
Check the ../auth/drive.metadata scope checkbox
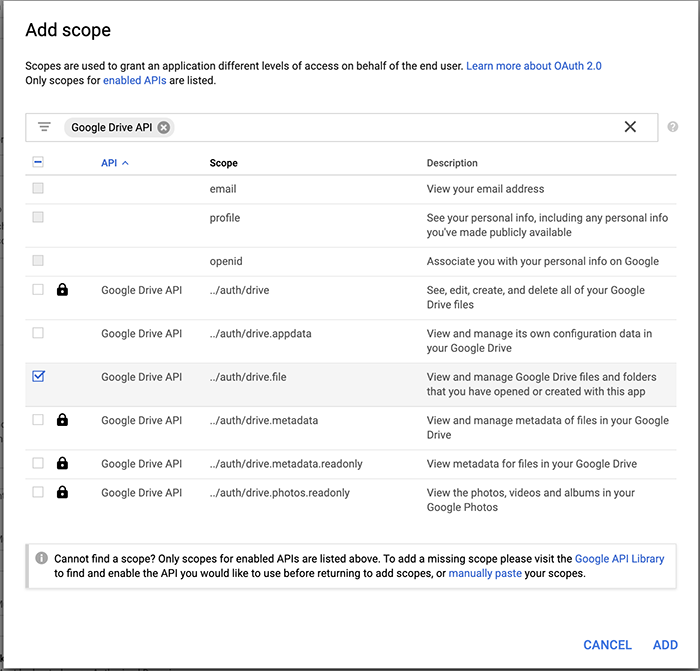click(38, 420)
